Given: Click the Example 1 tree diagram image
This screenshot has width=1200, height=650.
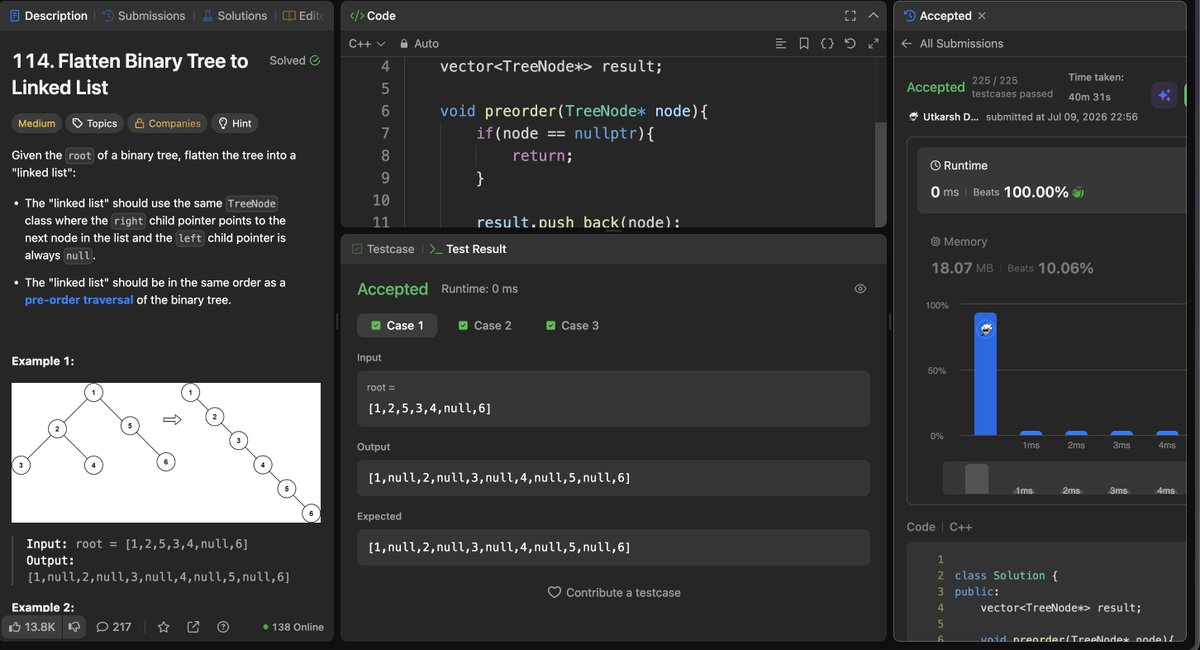Looking at the screenshot, I should (x=166, y=452).
